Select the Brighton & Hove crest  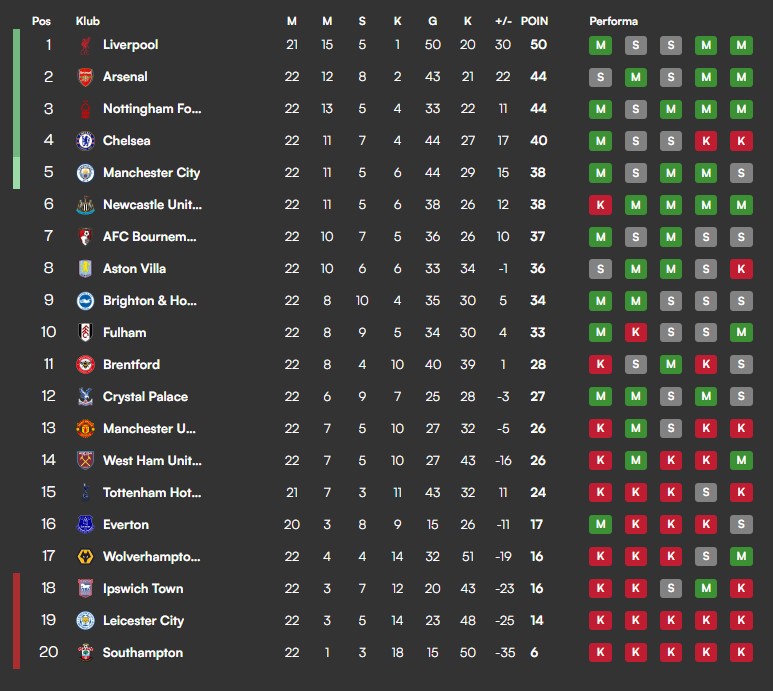[x=85, y=301]
